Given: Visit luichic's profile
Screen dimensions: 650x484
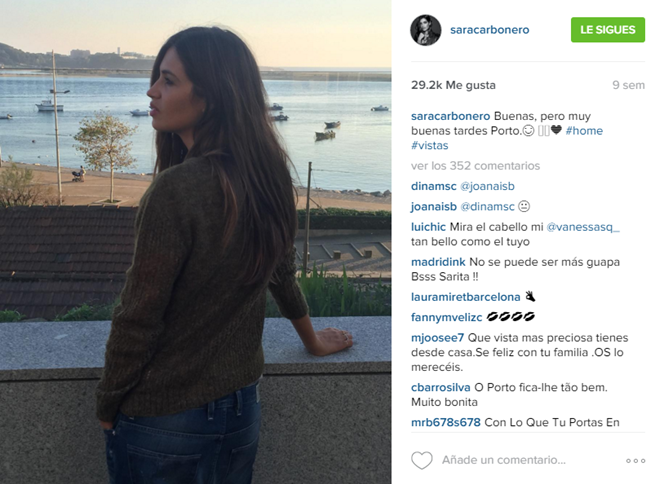Looking at the screenshot, I should (x=428, y=227).
